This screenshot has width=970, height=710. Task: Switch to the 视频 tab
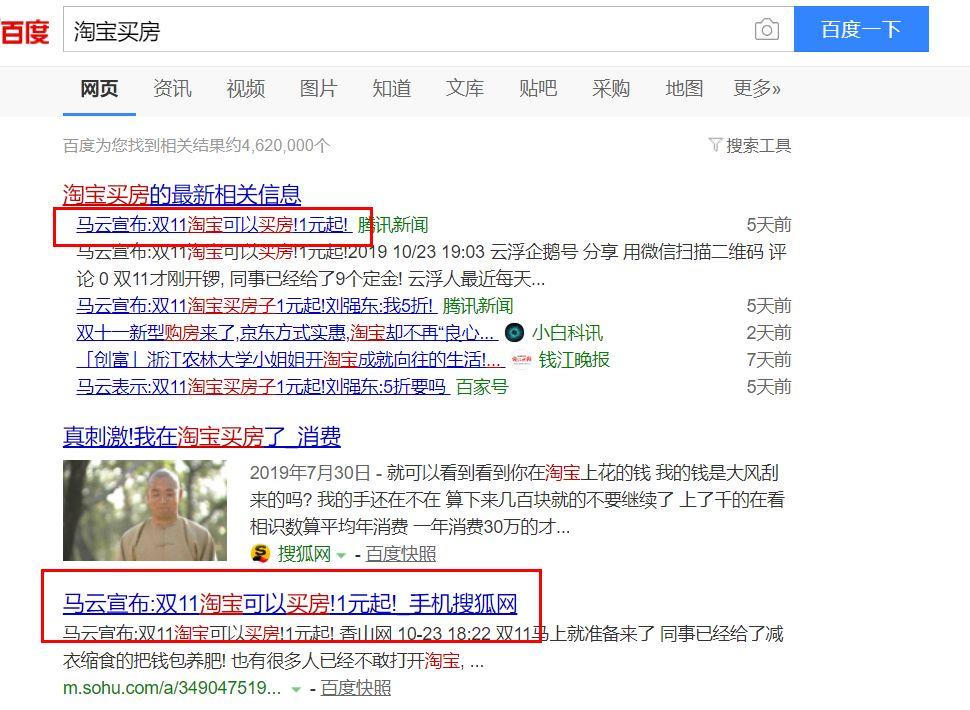pos(245,89)
